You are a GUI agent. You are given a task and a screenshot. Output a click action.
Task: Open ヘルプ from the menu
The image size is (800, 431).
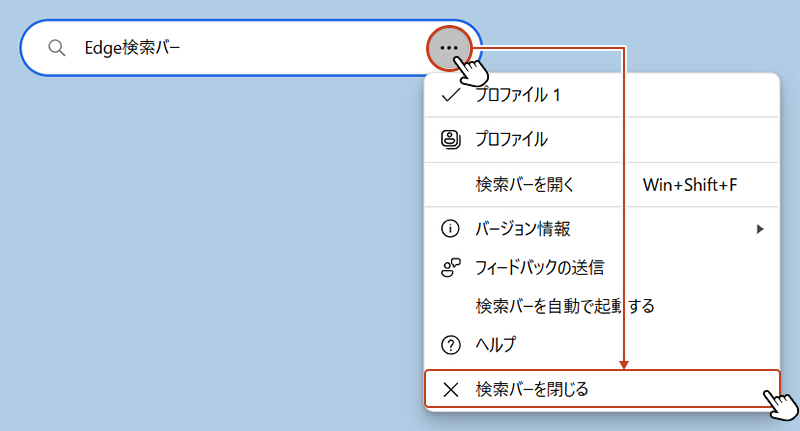pyautogui.click(x=602, y=345)
